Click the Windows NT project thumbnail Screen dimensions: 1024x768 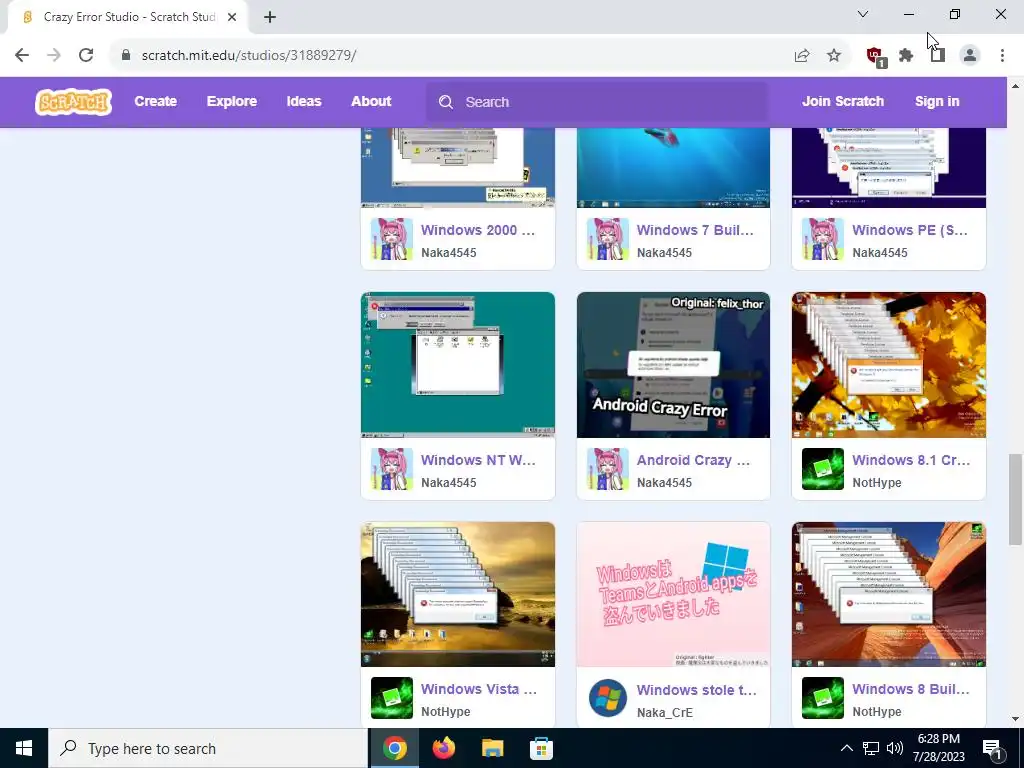458,364
